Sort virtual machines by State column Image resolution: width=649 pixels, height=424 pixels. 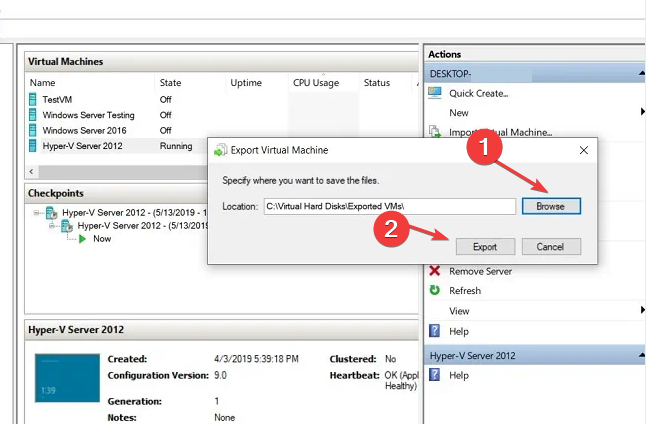coord(170,83)
